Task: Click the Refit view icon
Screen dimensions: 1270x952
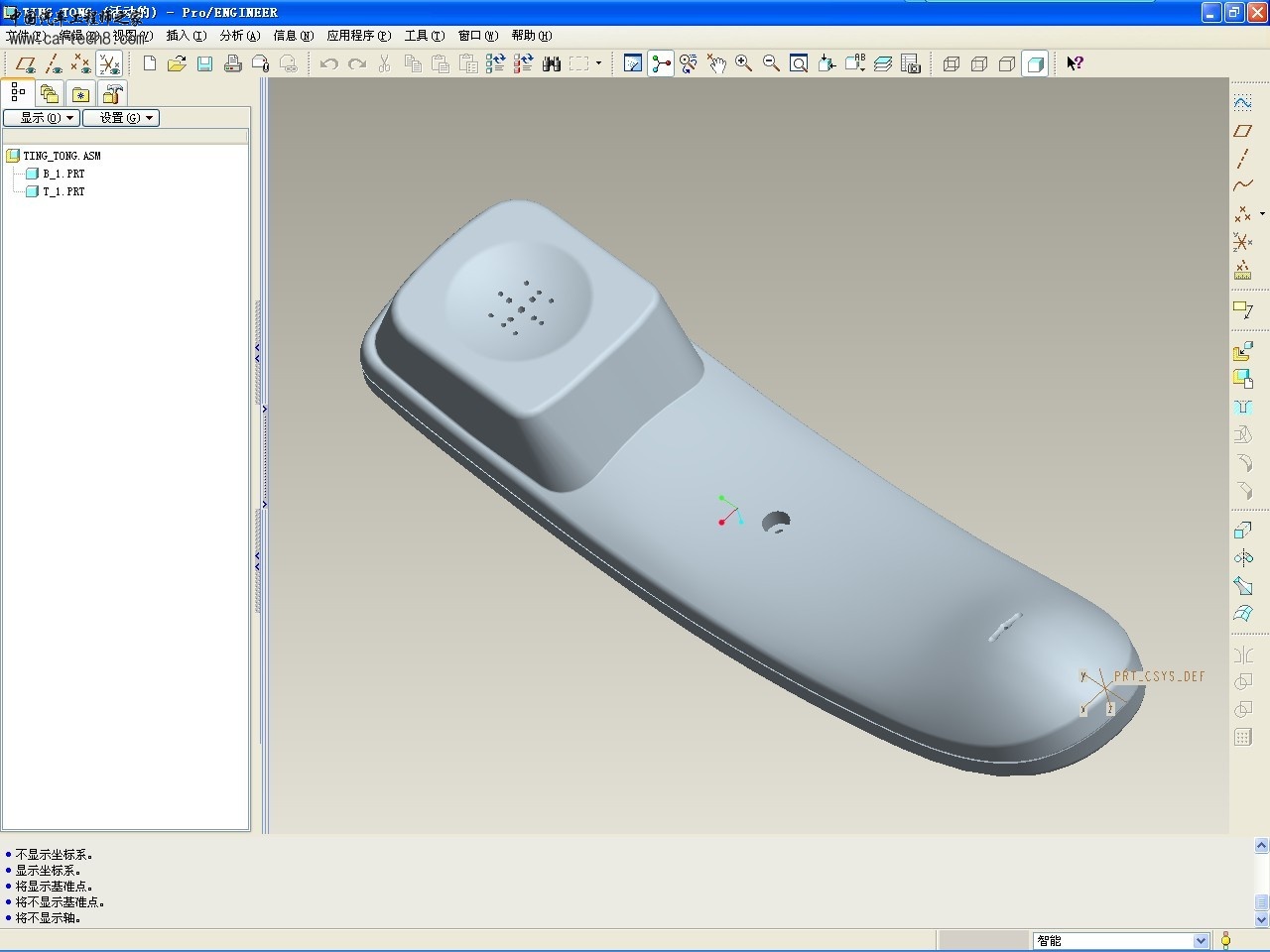Action: click(x=799, y=63)
